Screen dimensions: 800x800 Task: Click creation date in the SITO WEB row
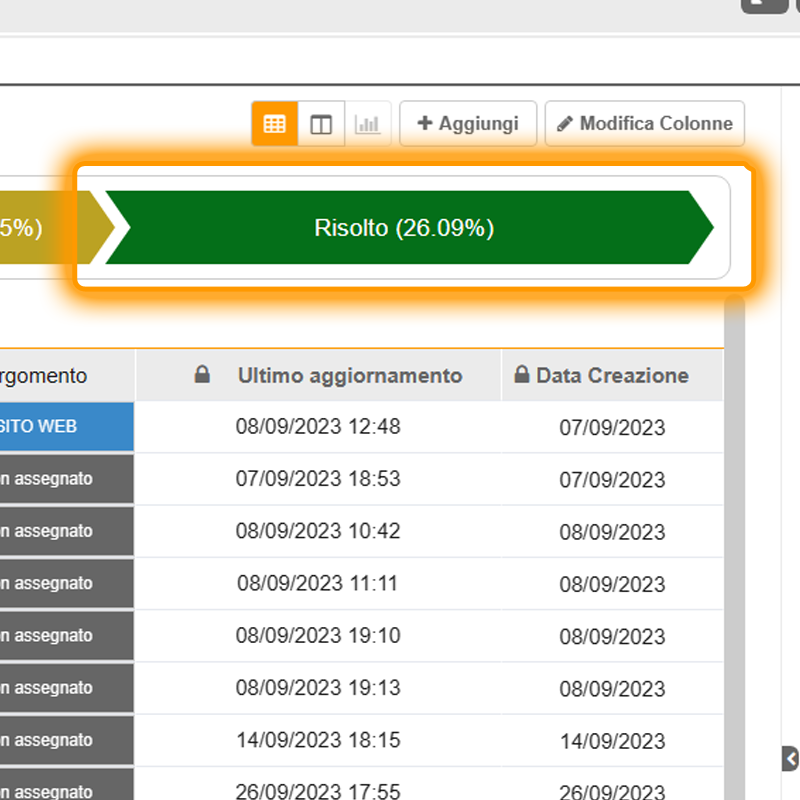pyautogui.click(x=612, y=428)
